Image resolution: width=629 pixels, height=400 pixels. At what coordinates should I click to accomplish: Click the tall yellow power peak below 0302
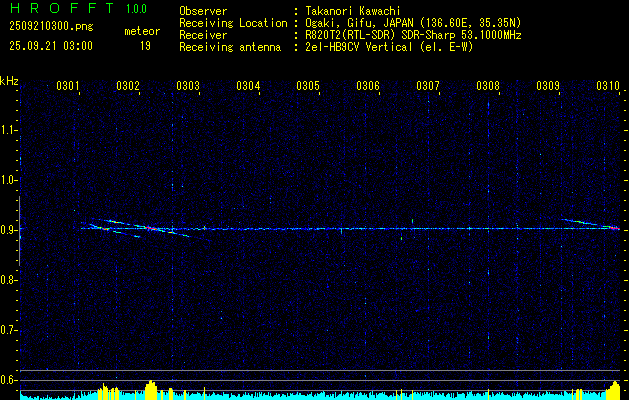coord(151,390)
